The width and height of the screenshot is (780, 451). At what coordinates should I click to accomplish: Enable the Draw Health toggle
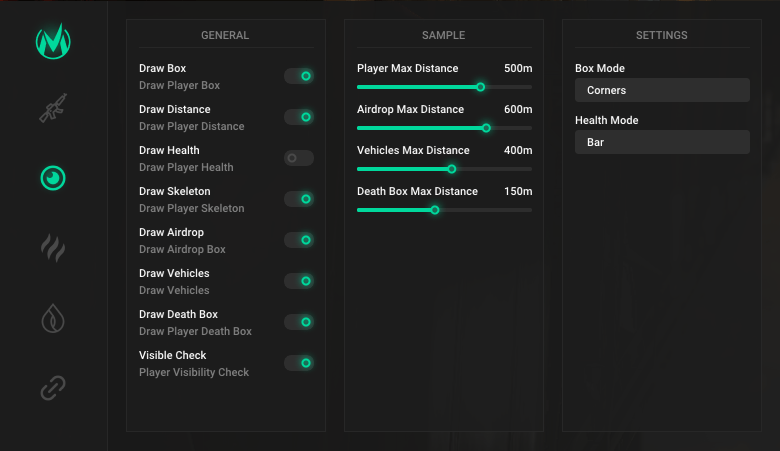(x=299, y=158)
